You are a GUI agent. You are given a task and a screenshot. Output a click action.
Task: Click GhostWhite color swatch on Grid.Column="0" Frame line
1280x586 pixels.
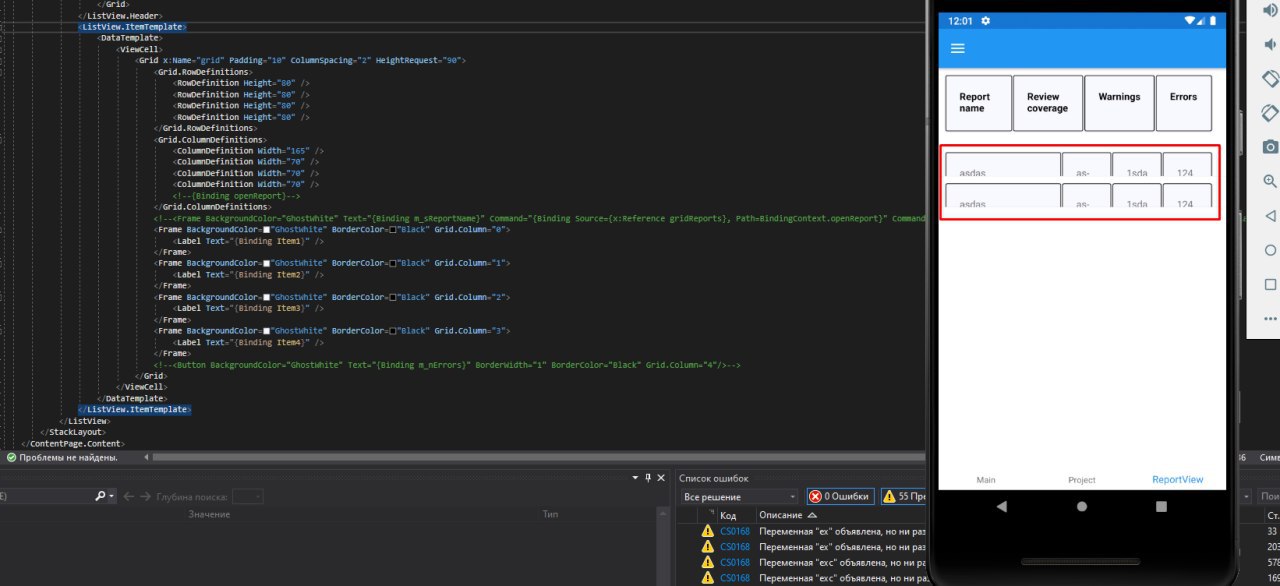pyautogui.click(x=267, y=230)
